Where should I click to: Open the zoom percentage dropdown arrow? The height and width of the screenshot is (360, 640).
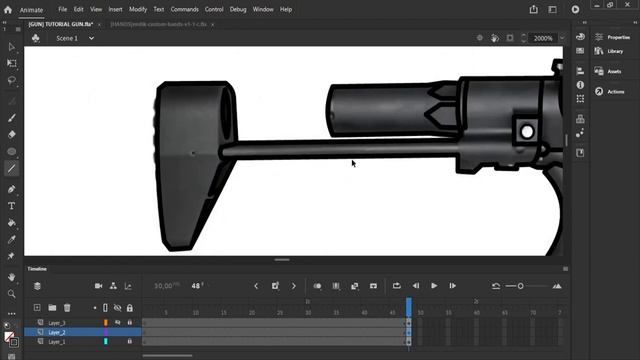pyautogui.click(x=562, y=38)
